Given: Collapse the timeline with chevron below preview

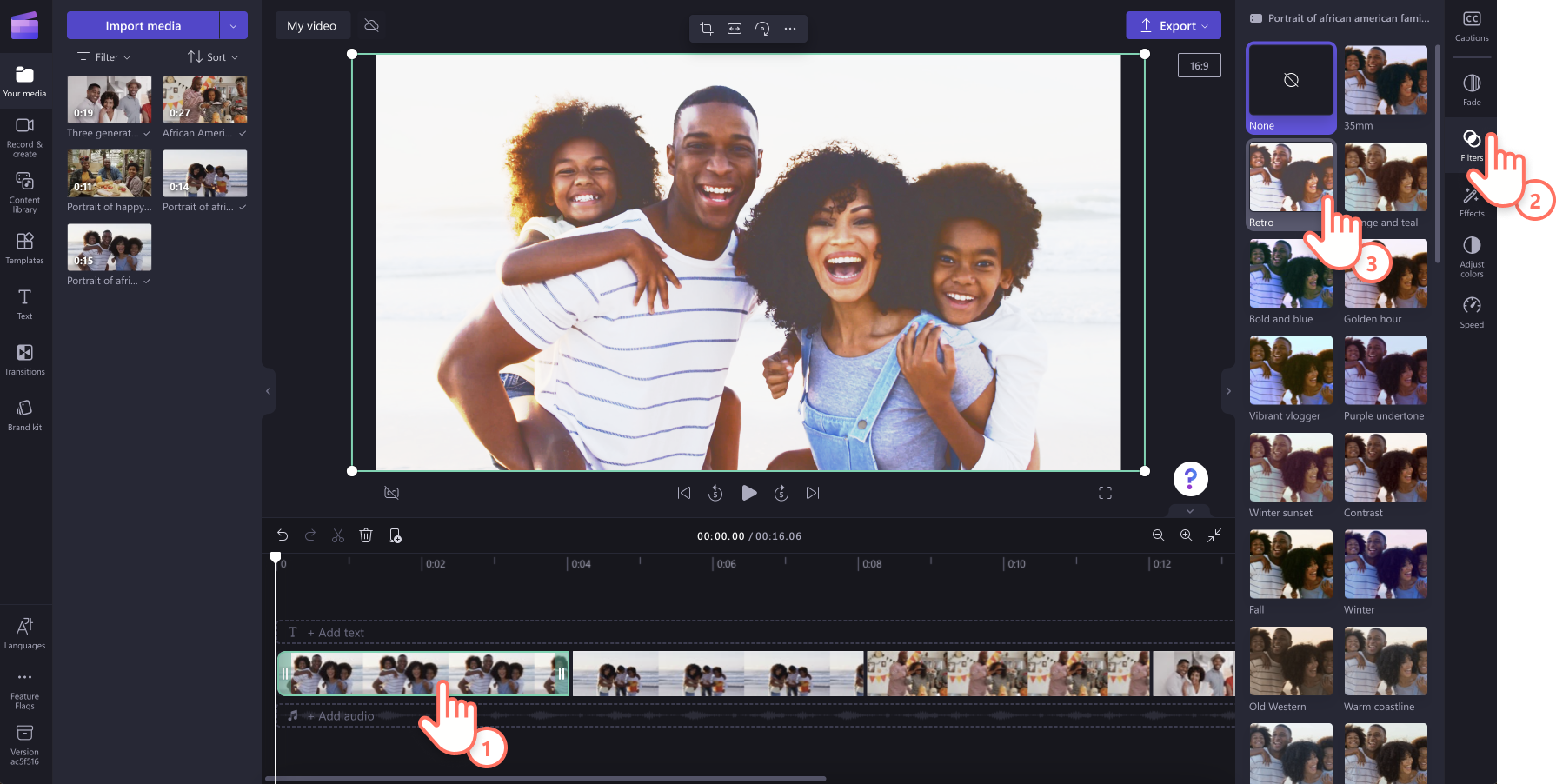Looking at the screenshot, I should pyautogui.click(x=1190, y=511).
